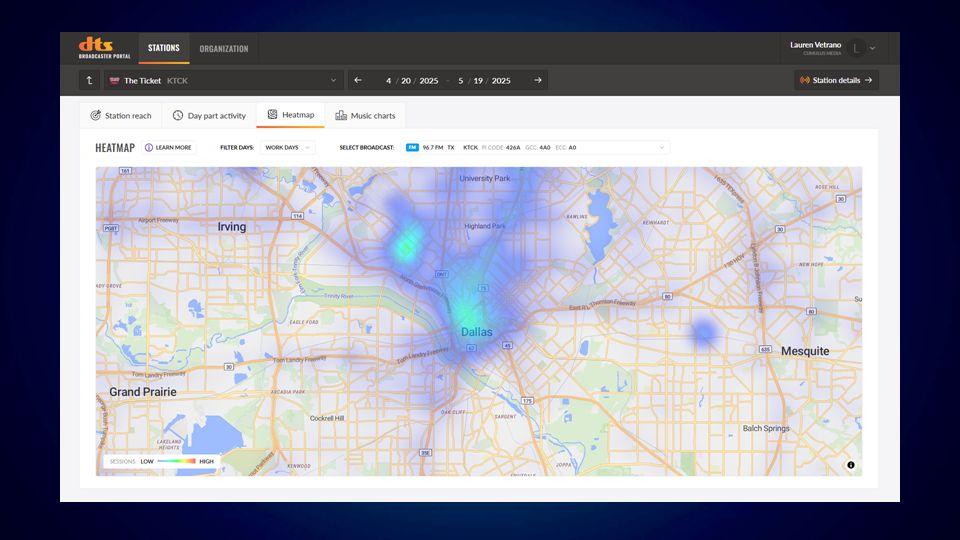The height and width of the screenshot is (540, 960).
Task: Open the Organization tab
Action: coord(223,48)
